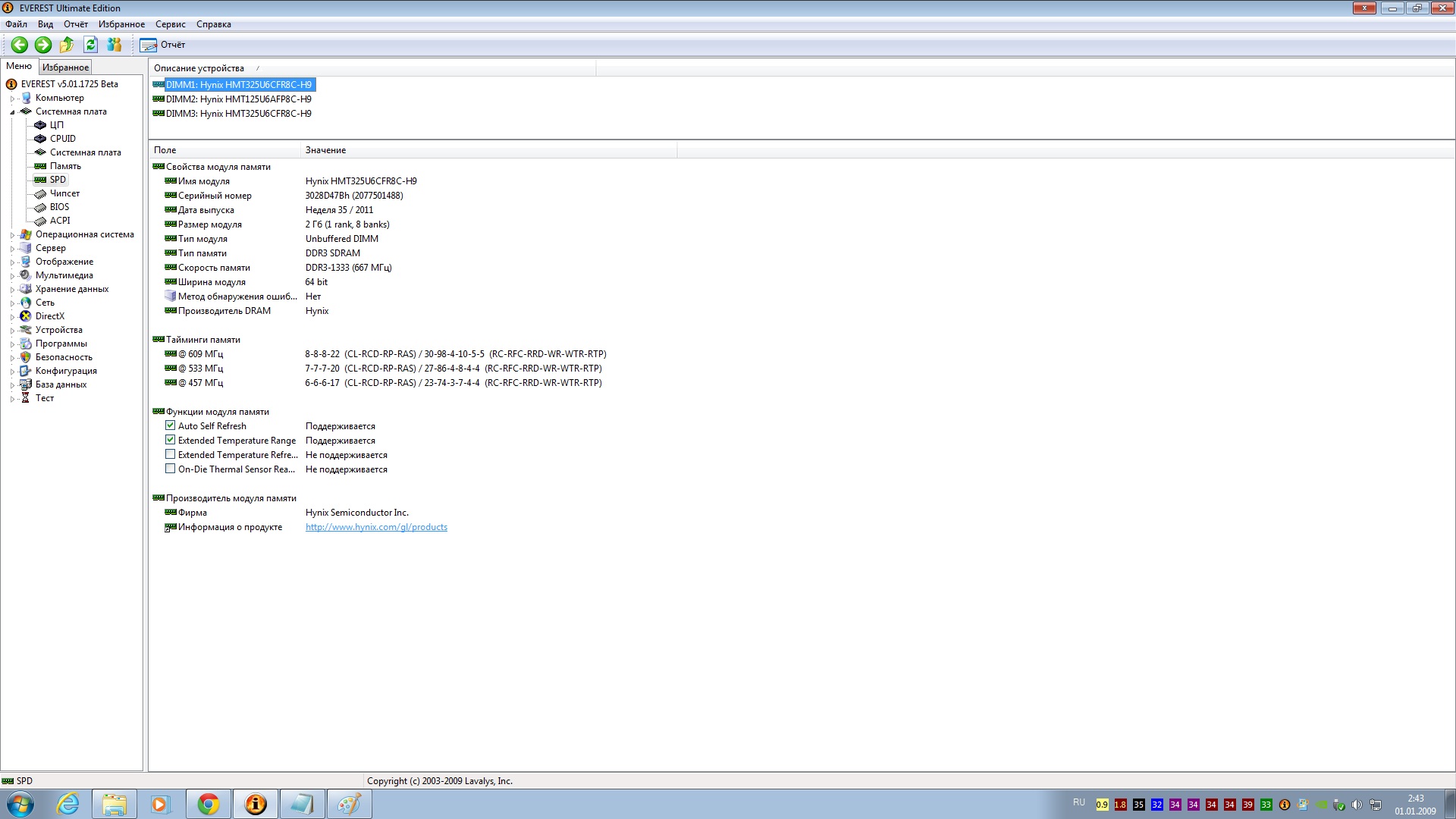Open the Отчёт report wizard button
The image size is (1456, 819).
click(x=162, y=45)
